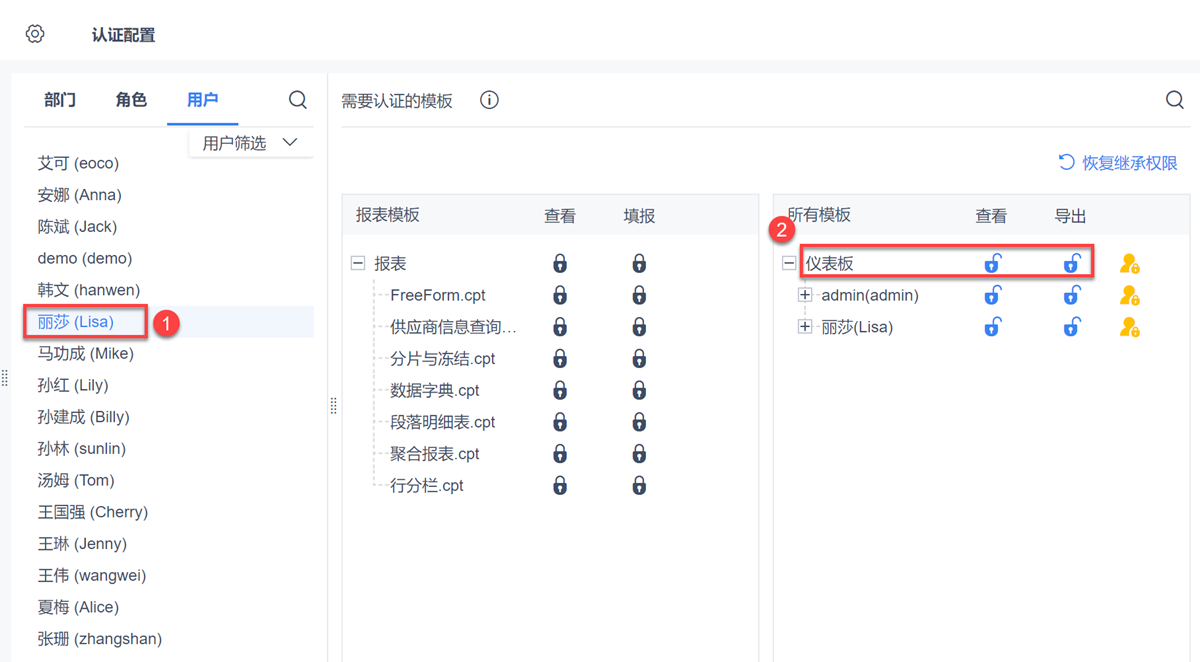The image size is (1200, 662).
Task: Toggle the 导出 lock for 仪表板
Action: coord(1071,264)
